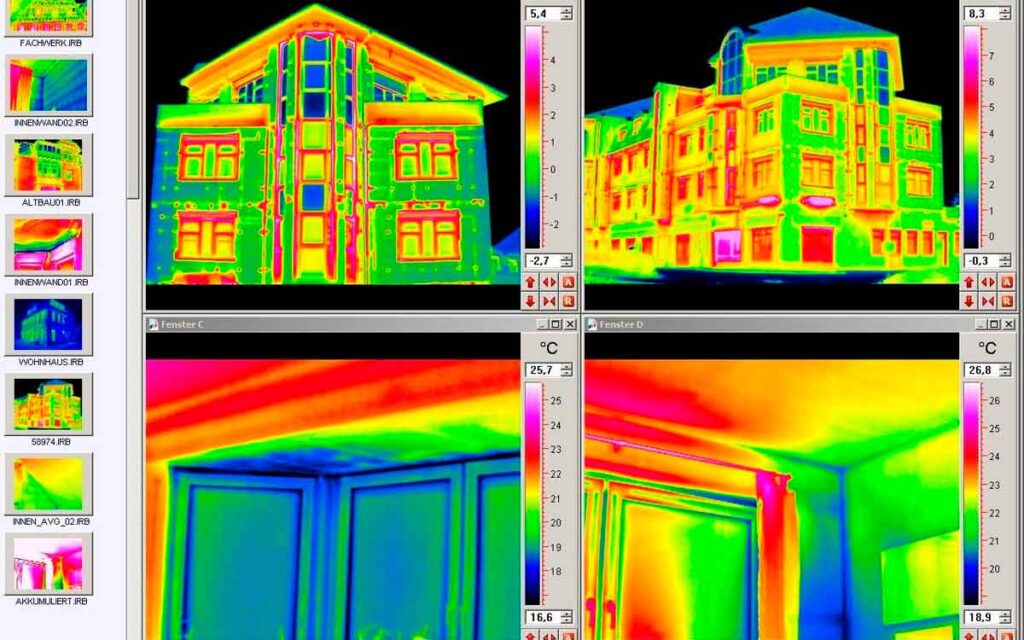Screen dimensions: 1024x640
Task: Click stepper arrows of 5,4 maximum temperature
Action: click(x=566, y=13)
